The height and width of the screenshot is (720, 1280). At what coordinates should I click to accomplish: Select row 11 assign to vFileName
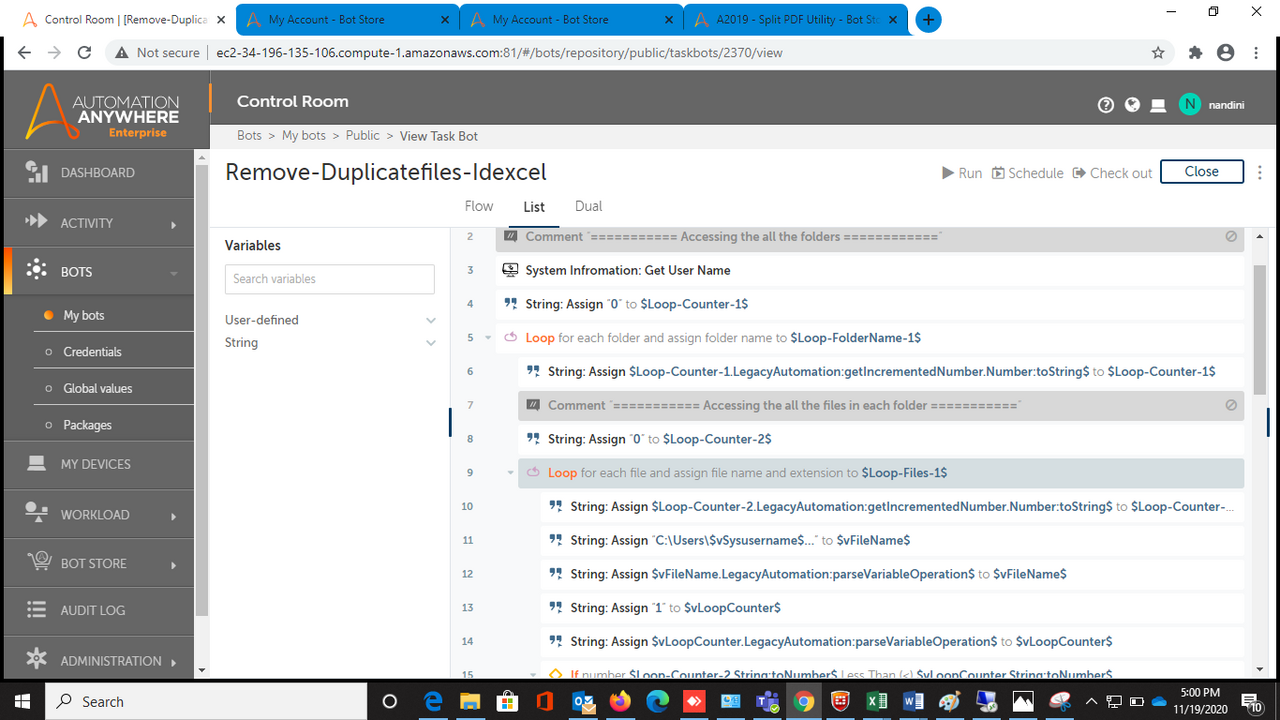[892, 540]
